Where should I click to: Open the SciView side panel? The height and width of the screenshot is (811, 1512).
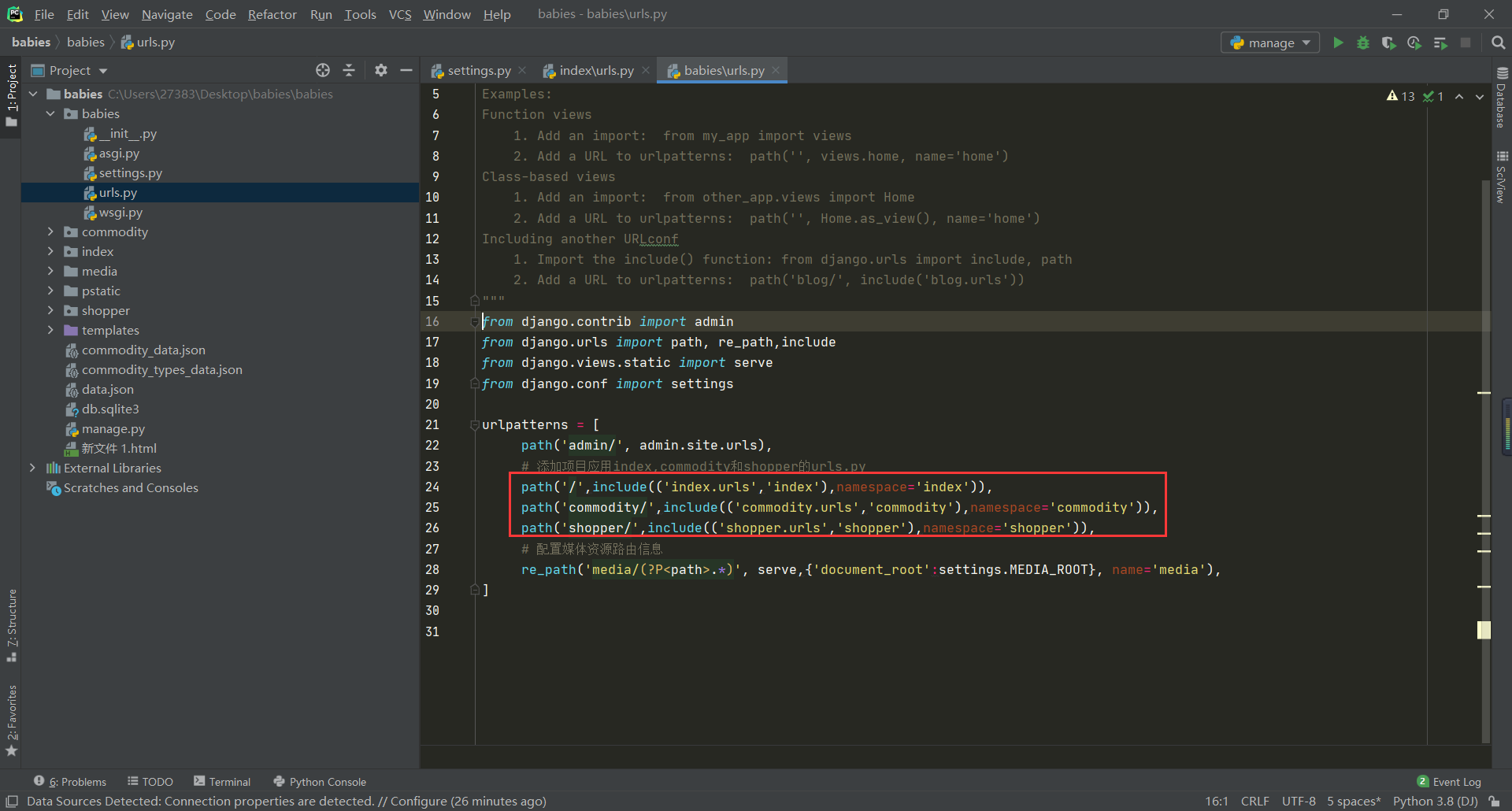[x=1502, y=177]
